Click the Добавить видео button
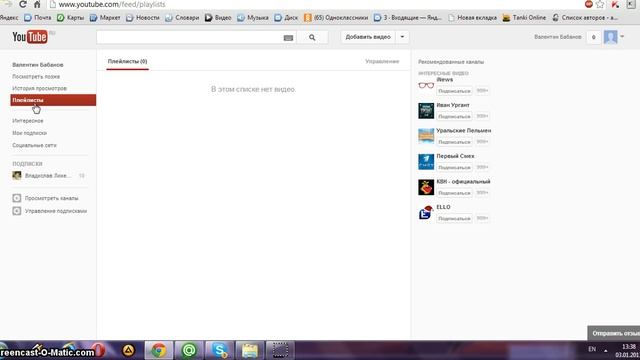Image resolution: width=640 pixels, height=360 pixels. click(368, 37)
